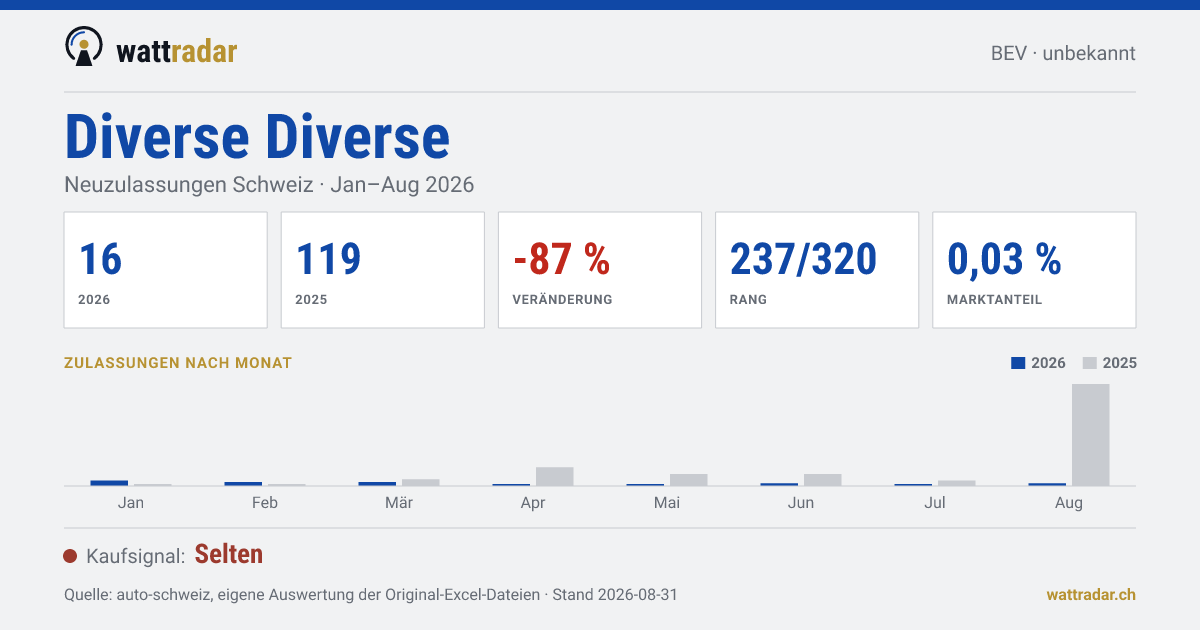Open the wattradar.ch link
This screenshot has height=630, width=1200.
1091,594
